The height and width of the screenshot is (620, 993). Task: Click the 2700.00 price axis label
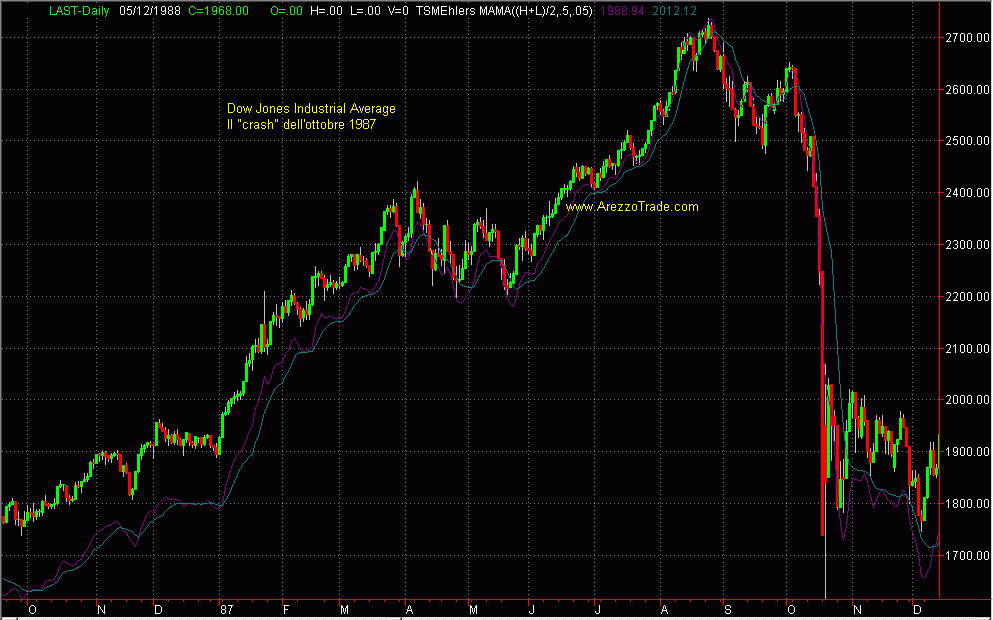(967, 38)
